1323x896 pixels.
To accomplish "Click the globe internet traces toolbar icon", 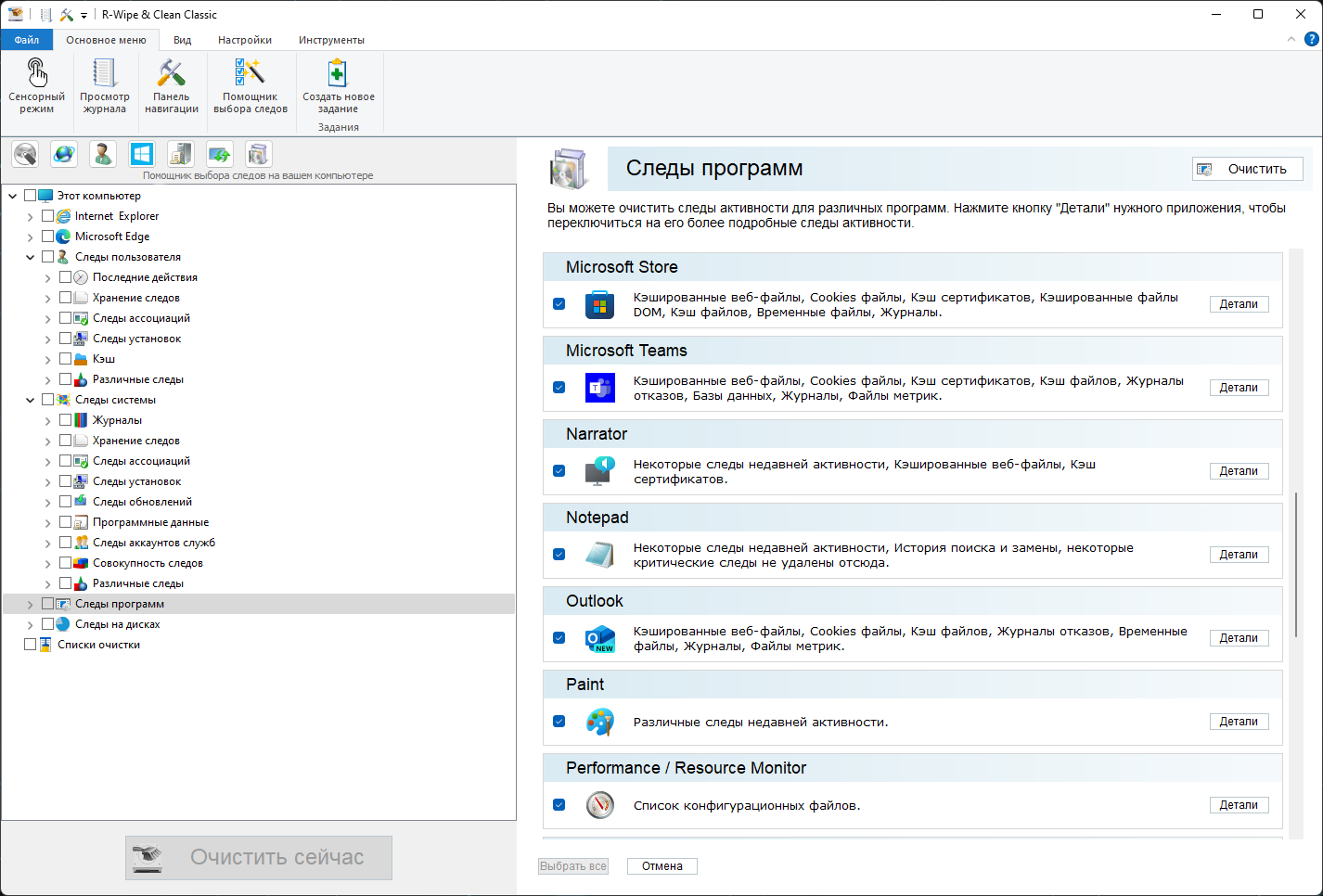I will [x=64, y=154].
